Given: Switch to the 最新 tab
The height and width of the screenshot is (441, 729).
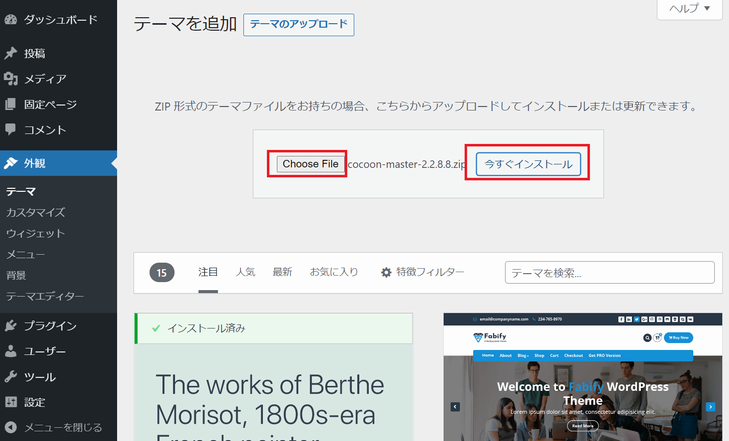Looking at the screenshot, I should coord(282,272).
